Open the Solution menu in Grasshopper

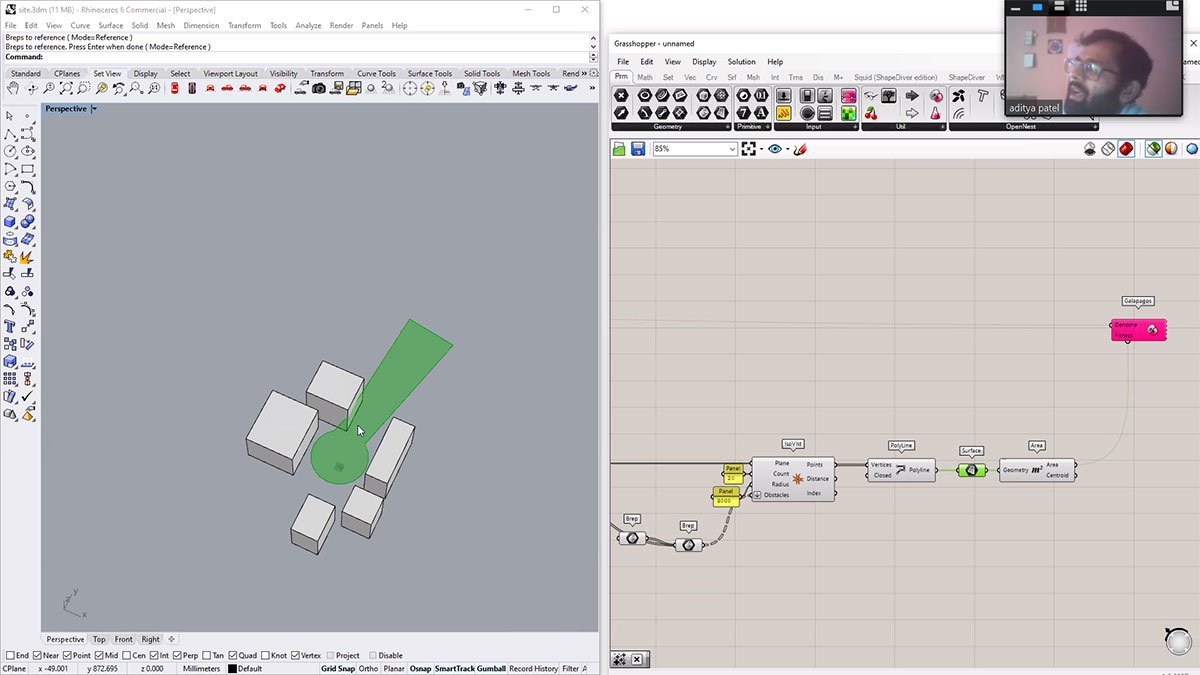741,62
